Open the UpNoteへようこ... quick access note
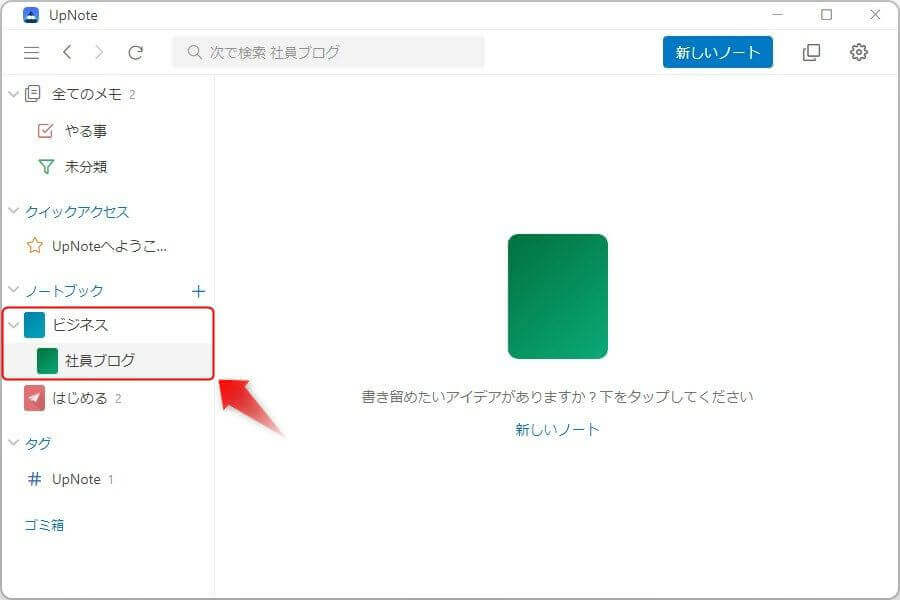900x600 pixels. 109,246
